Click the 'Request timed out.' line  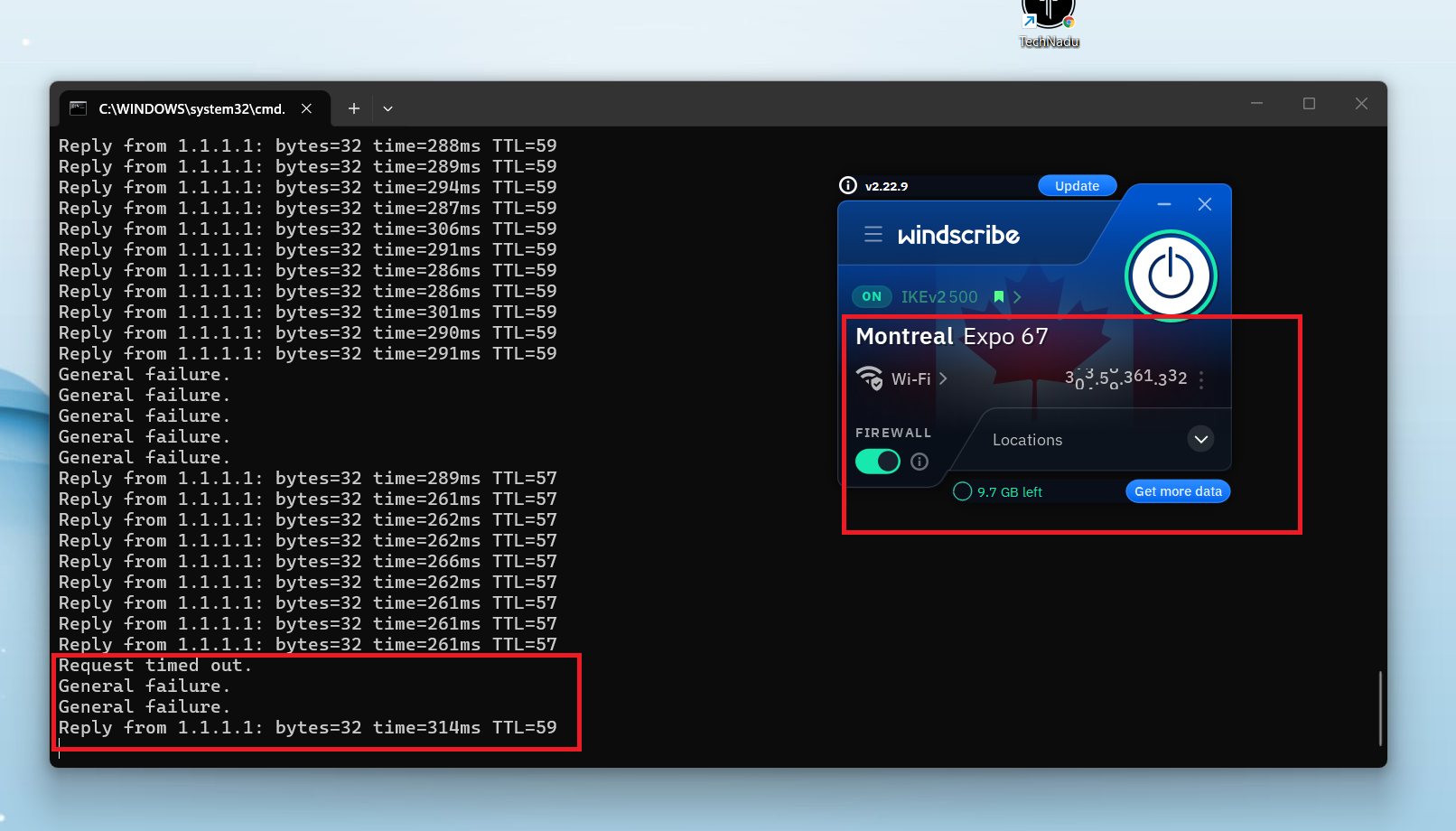[x=155, y=666]
